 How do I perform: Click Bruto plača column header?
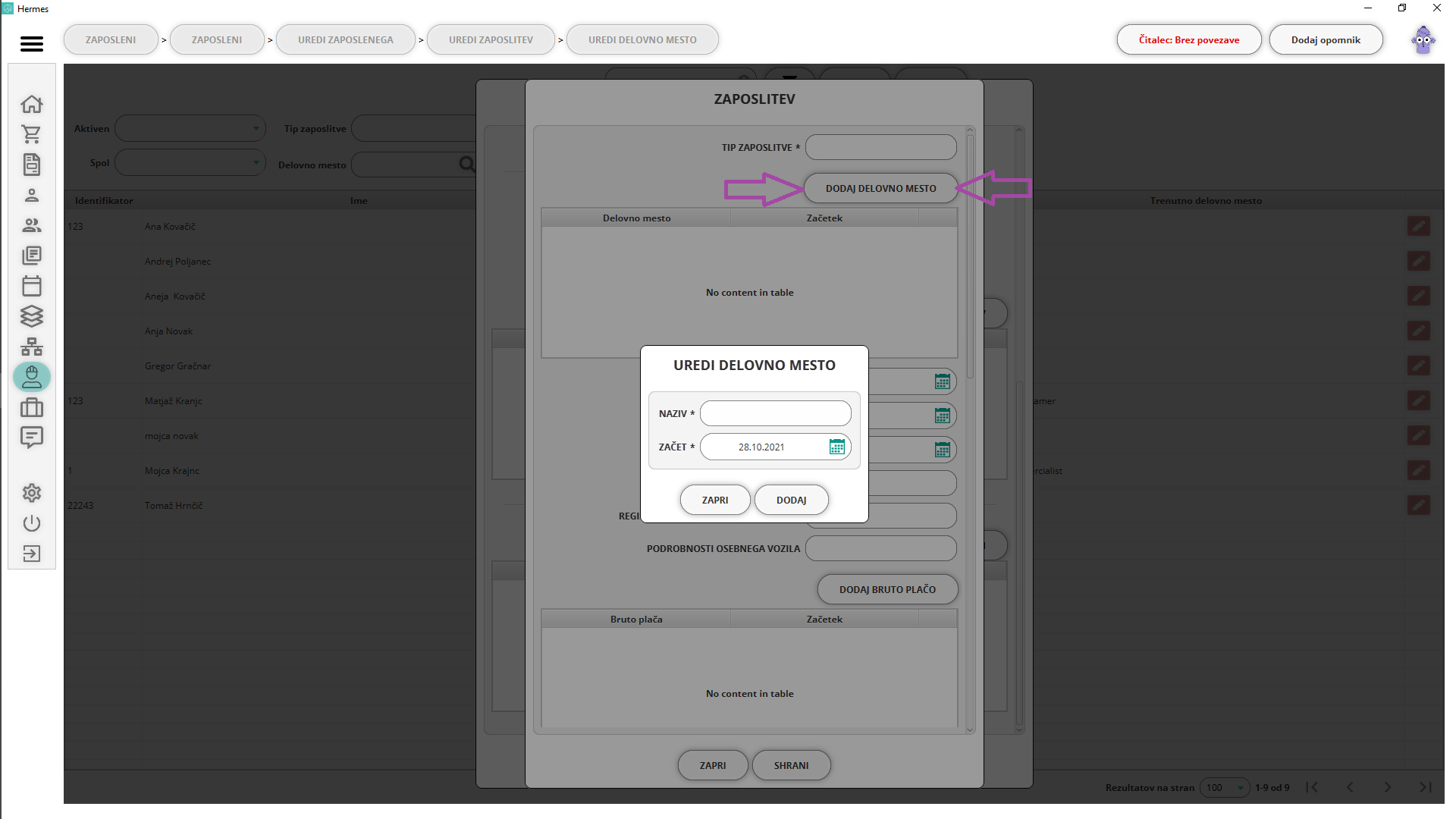point(636,620)
